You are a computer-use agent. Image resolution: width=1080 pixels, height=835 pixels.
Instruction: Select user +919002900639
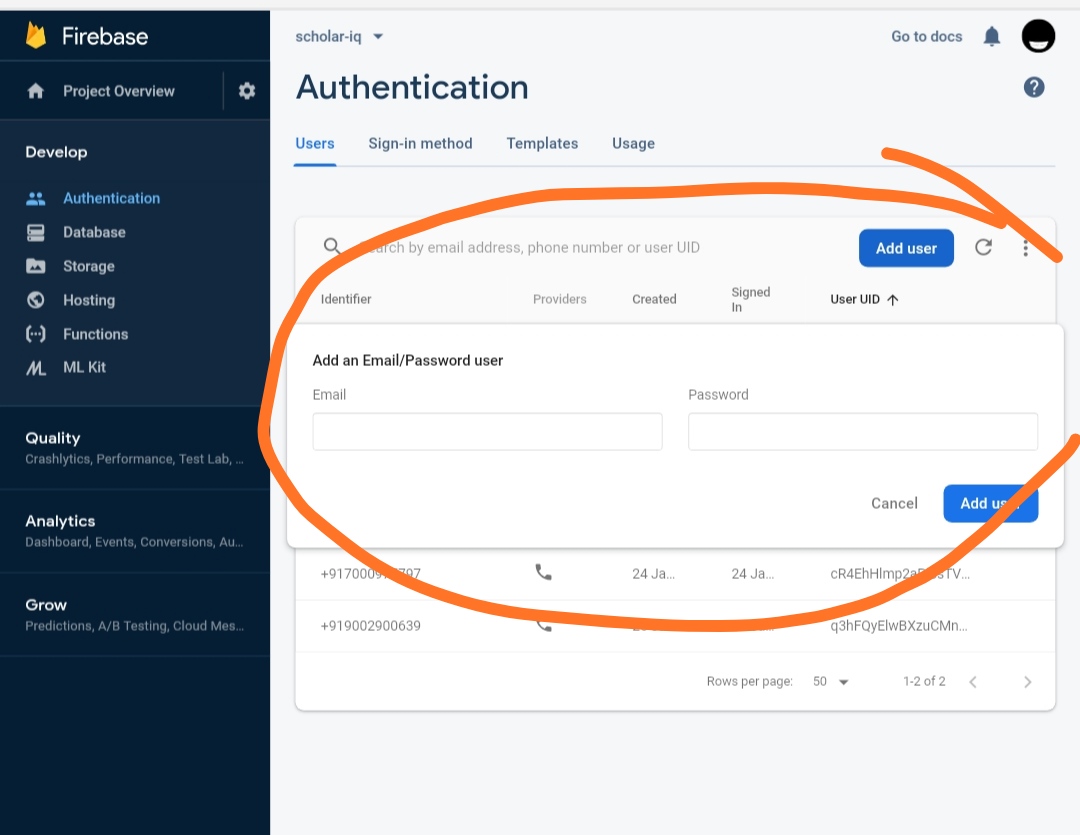coord(371,626)
